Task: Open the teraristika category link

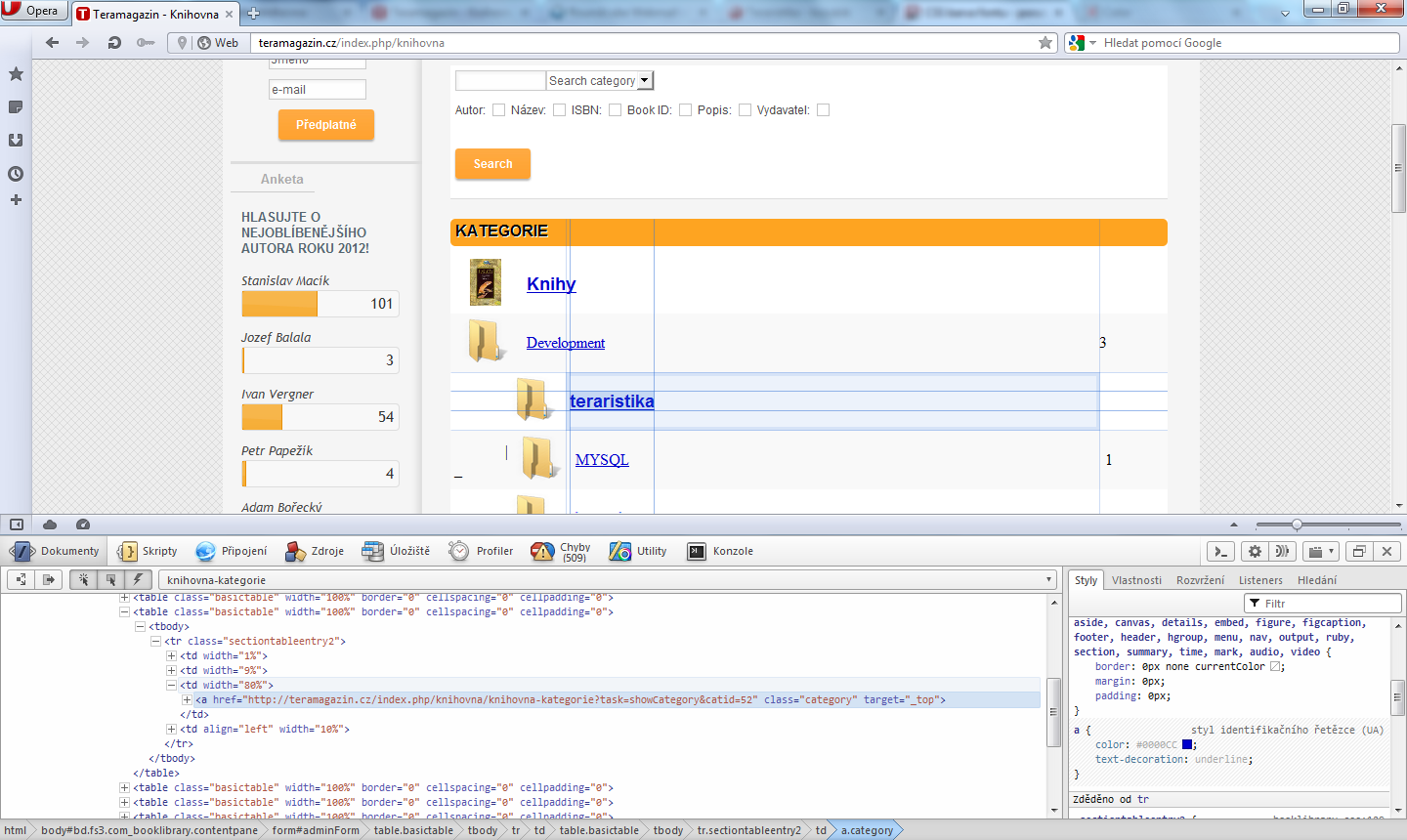Action: [612, 401]
